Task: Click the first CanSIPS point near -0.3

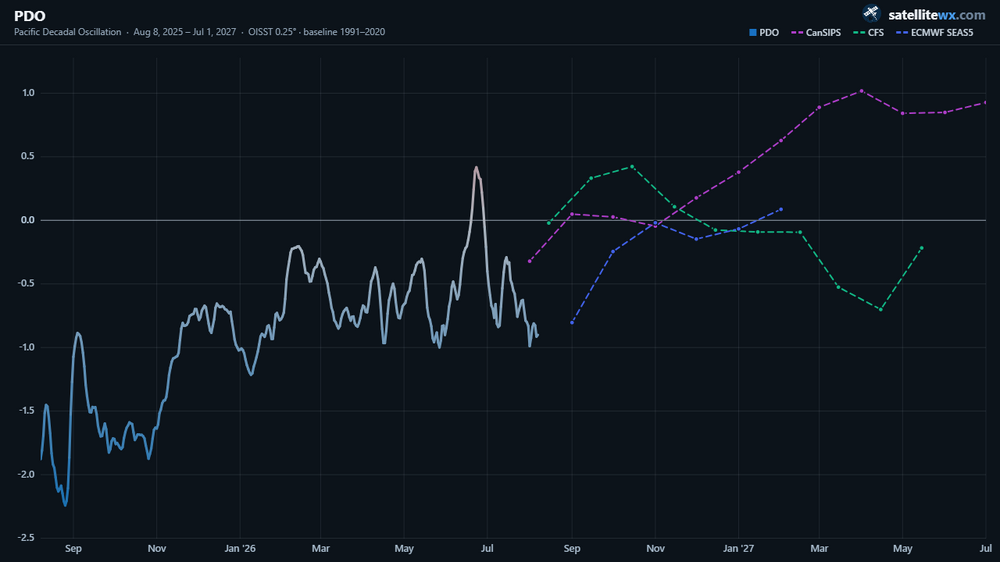Action: pos(529,262)
